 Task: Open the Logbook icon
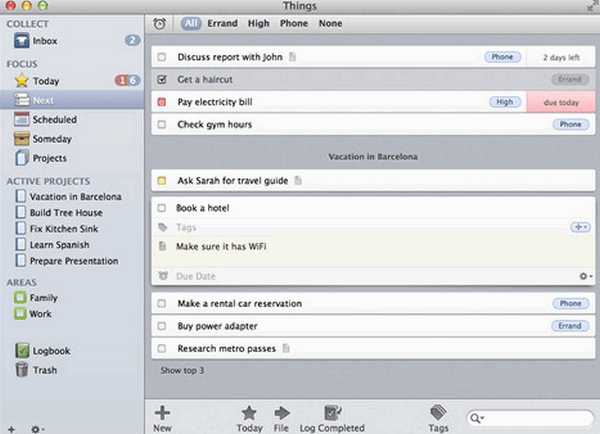click(x=22, y=351)
